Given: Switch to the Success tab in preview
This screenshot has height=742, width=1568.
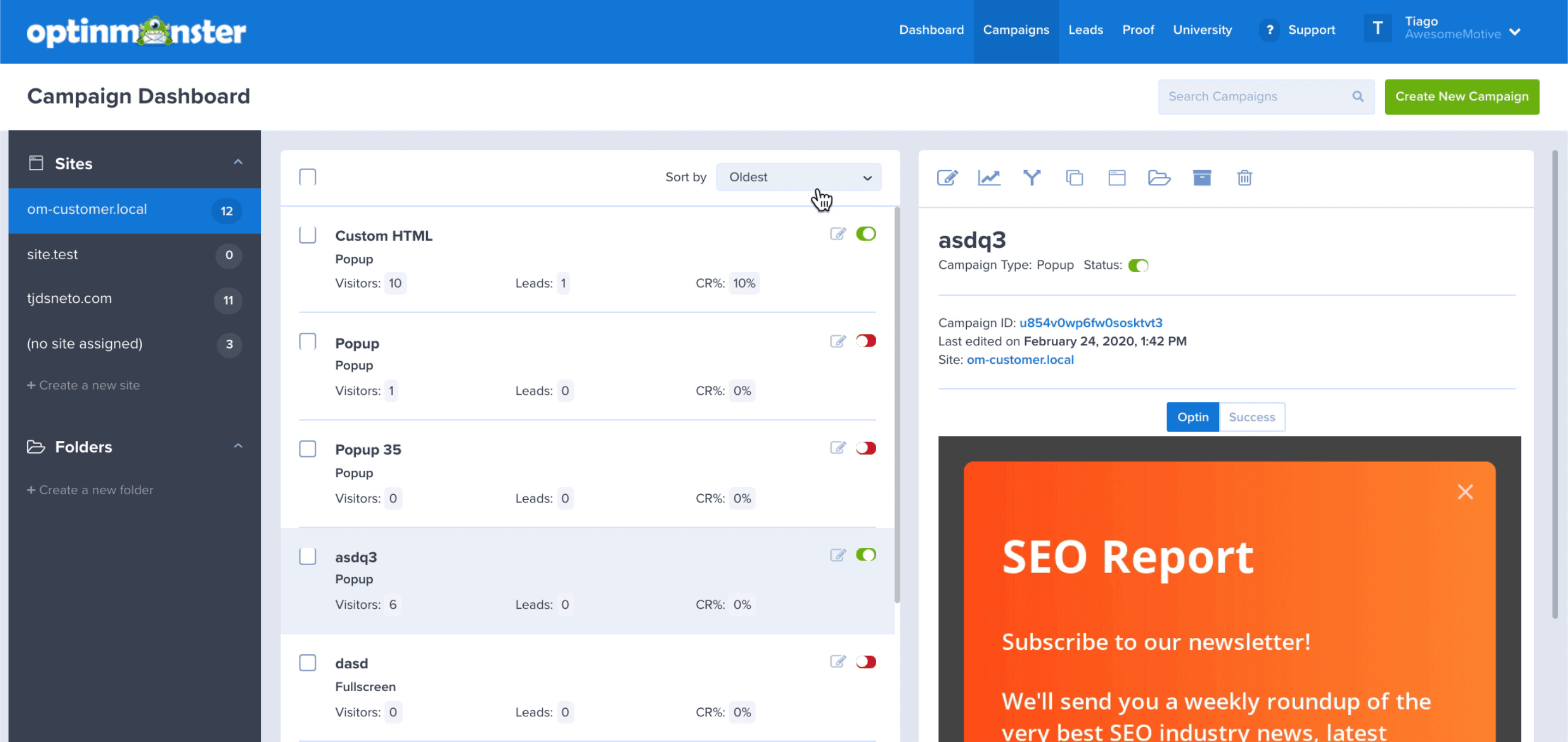Looking at the screenshot, I should click(1251, 416).
